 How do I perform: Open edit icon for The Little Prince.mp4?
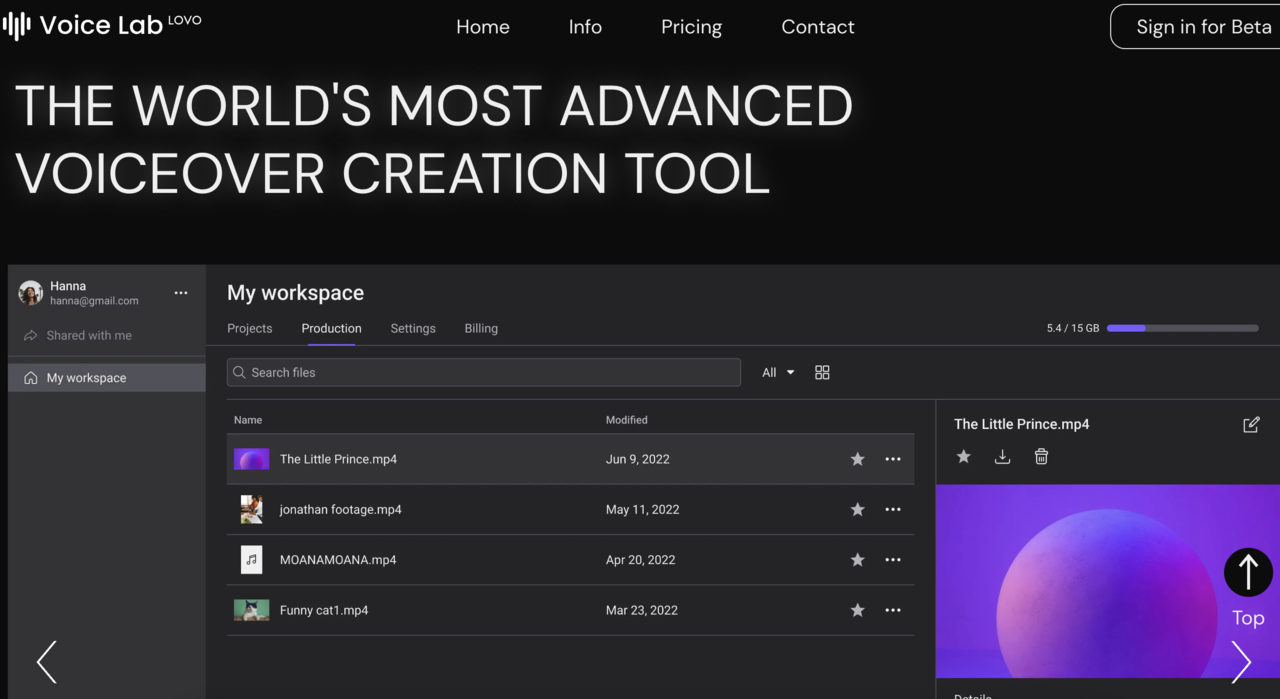1250,425
